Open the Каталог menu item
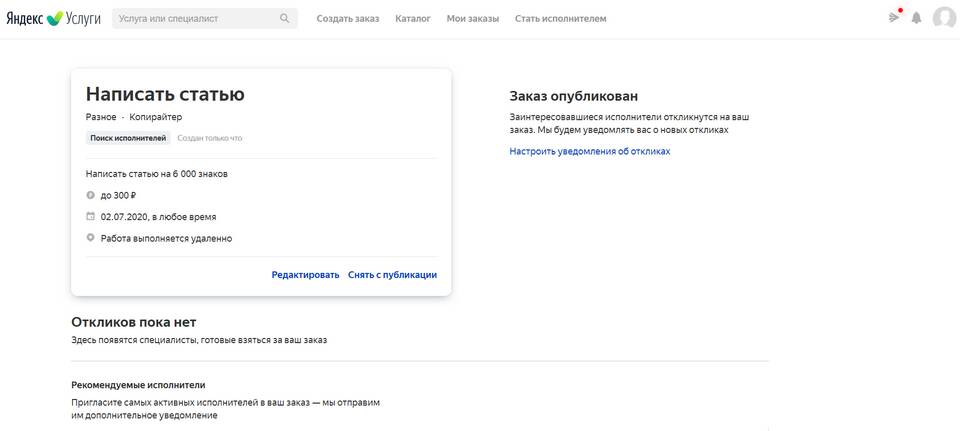The height and width of the screenshot is (431, 960). pyautogui.click(x=413, y=18)
